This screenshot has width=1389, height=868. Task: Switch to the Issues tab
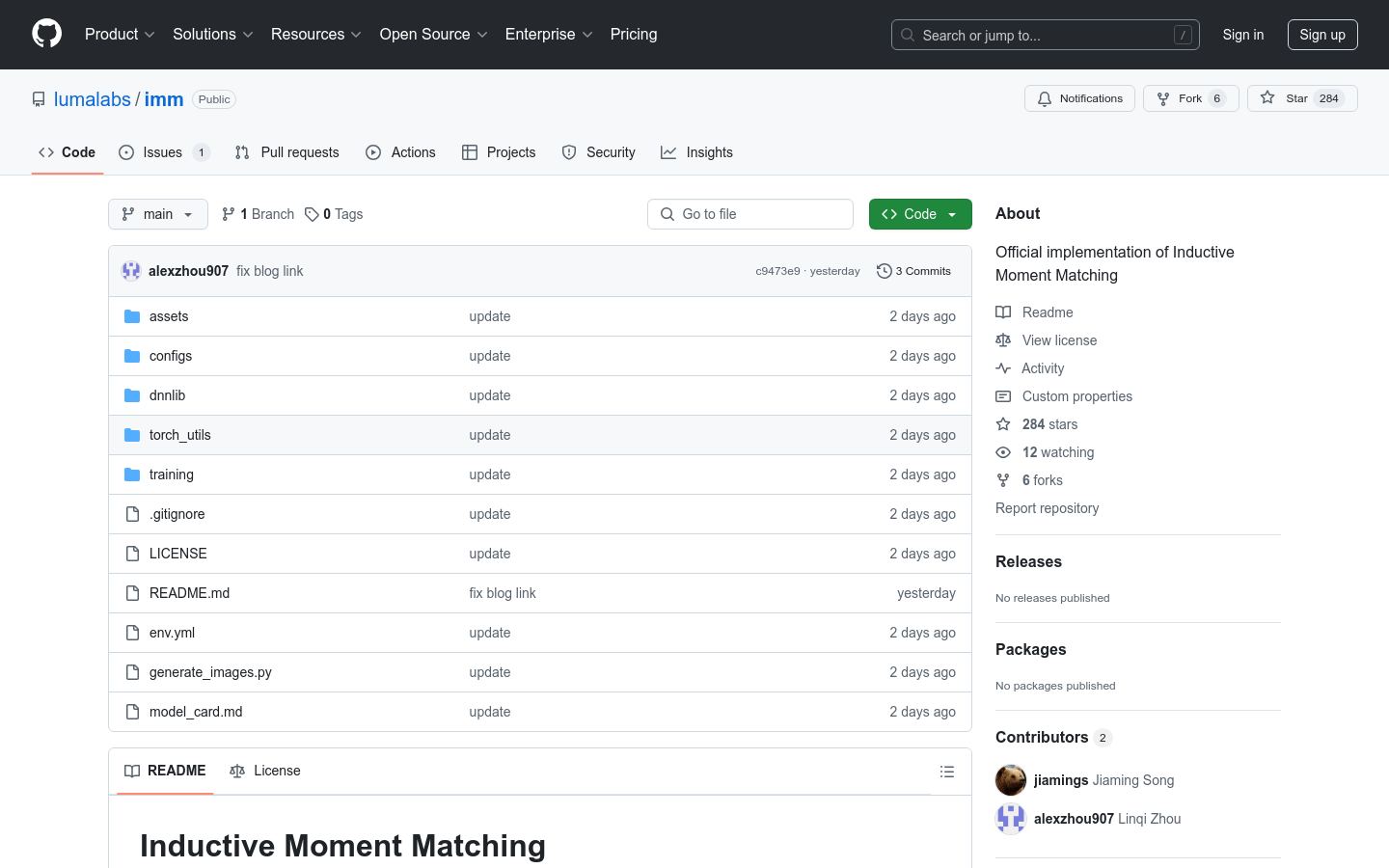[x=163, y=152]
